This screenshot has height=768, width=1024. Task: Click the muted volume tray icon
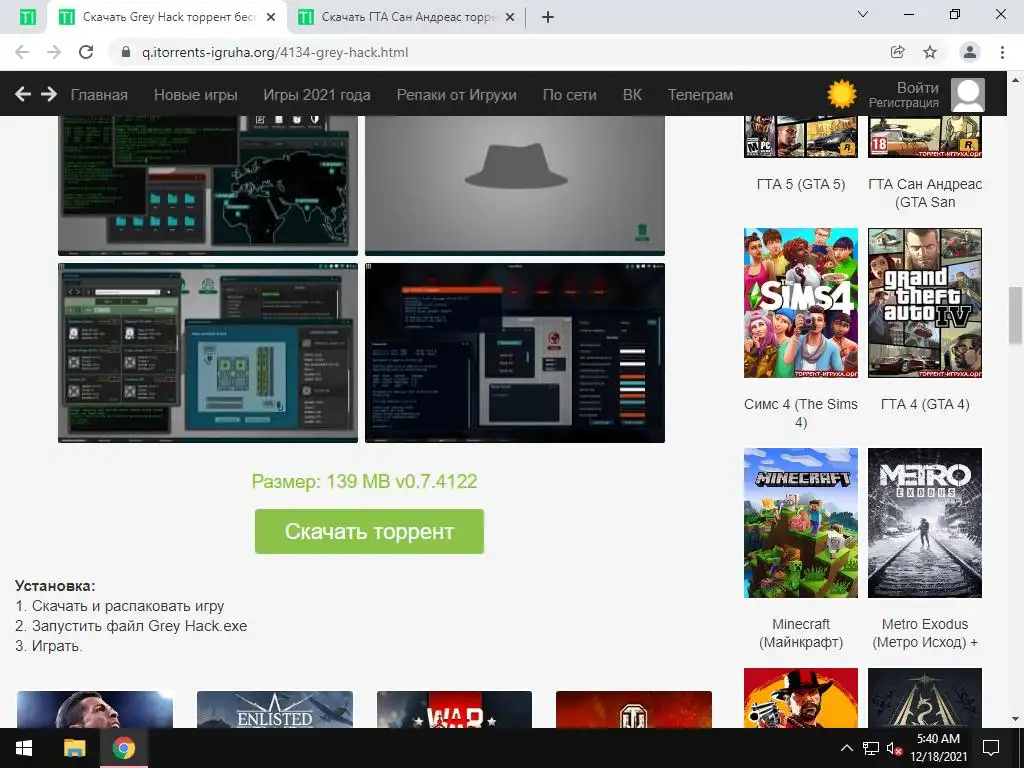tap(894, 748)
